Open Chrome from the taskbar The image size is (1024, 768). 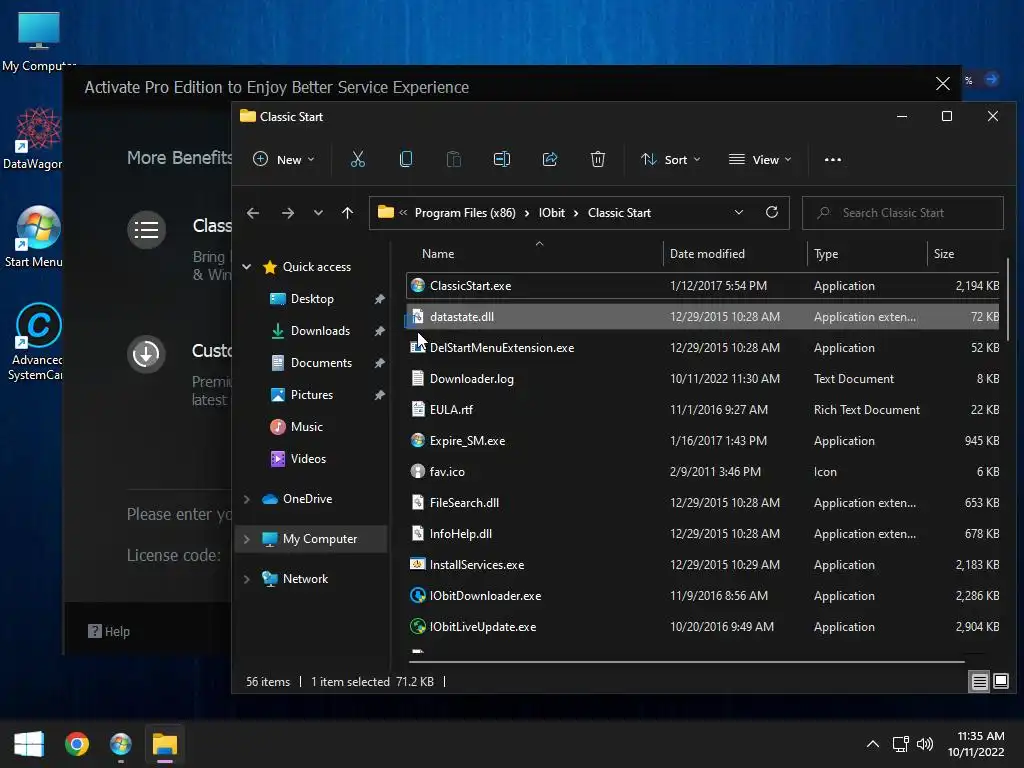point(76,744)
